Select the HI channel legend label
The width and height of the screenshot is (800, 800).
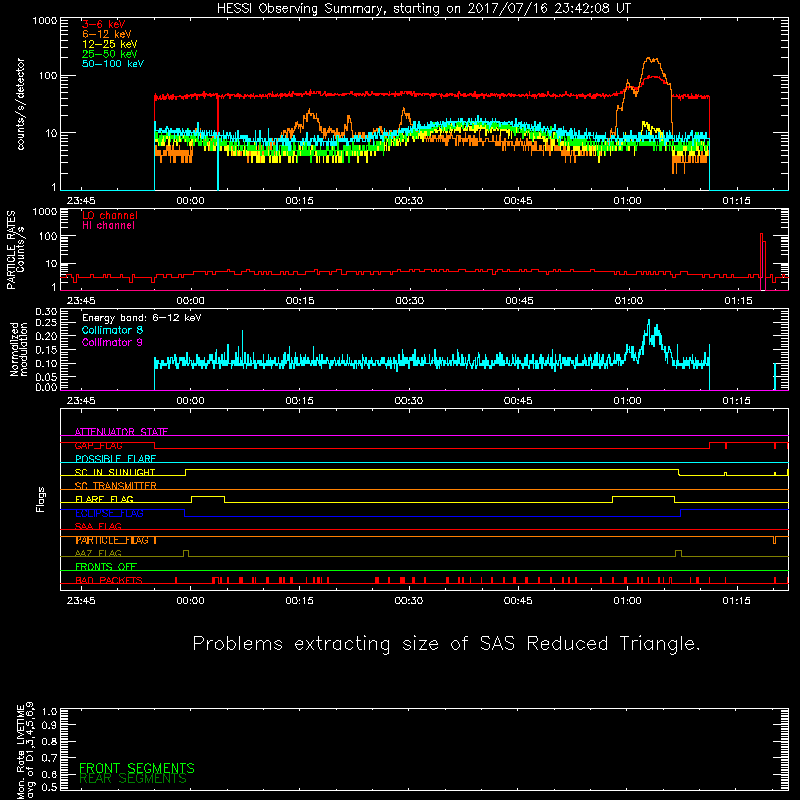pos(108,226)
